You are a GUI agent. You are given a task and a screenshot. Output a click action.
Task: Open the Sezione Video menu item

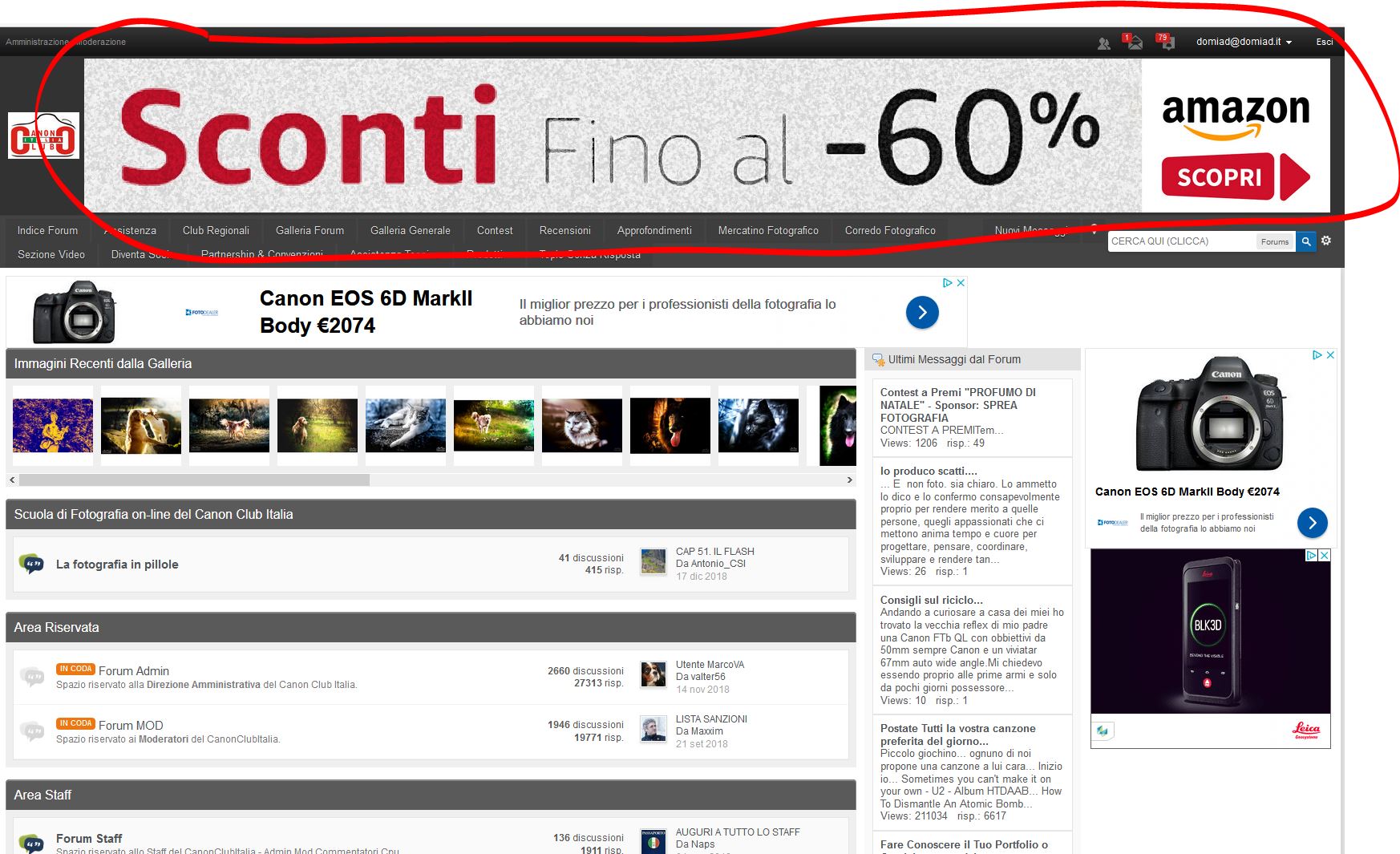(x=51, y=254)
